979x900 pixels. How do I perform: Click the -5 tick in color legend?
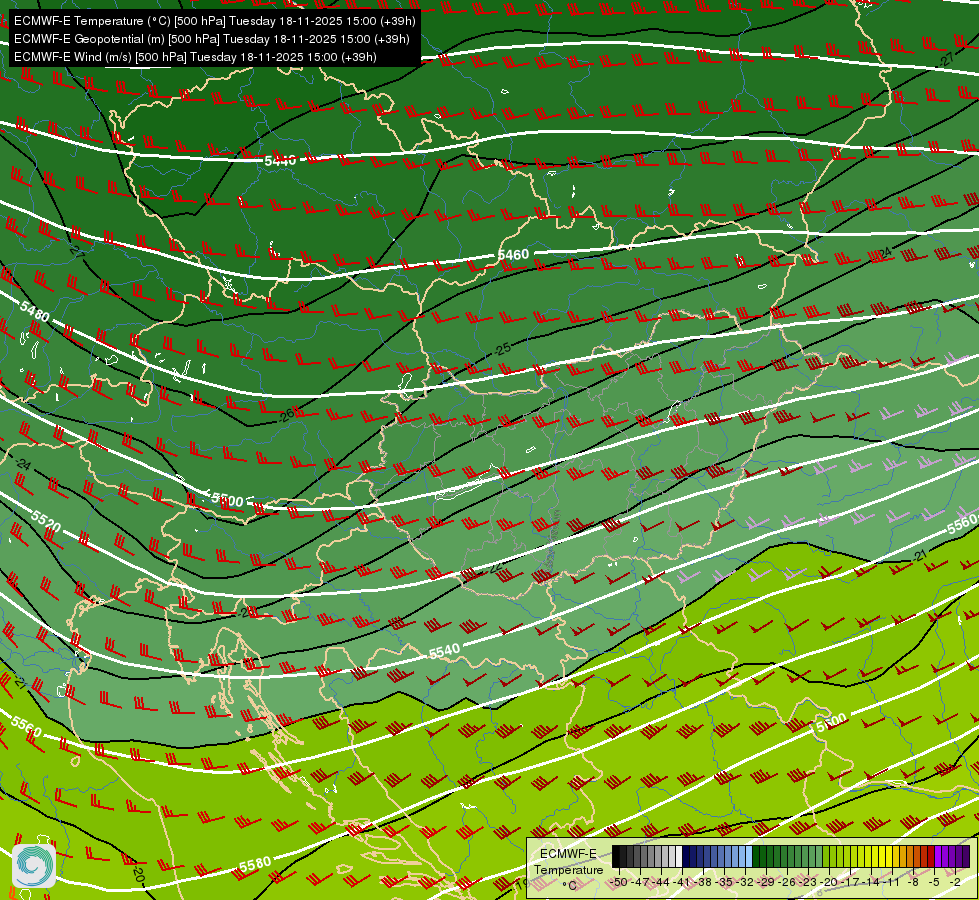(x=935, y=882)
